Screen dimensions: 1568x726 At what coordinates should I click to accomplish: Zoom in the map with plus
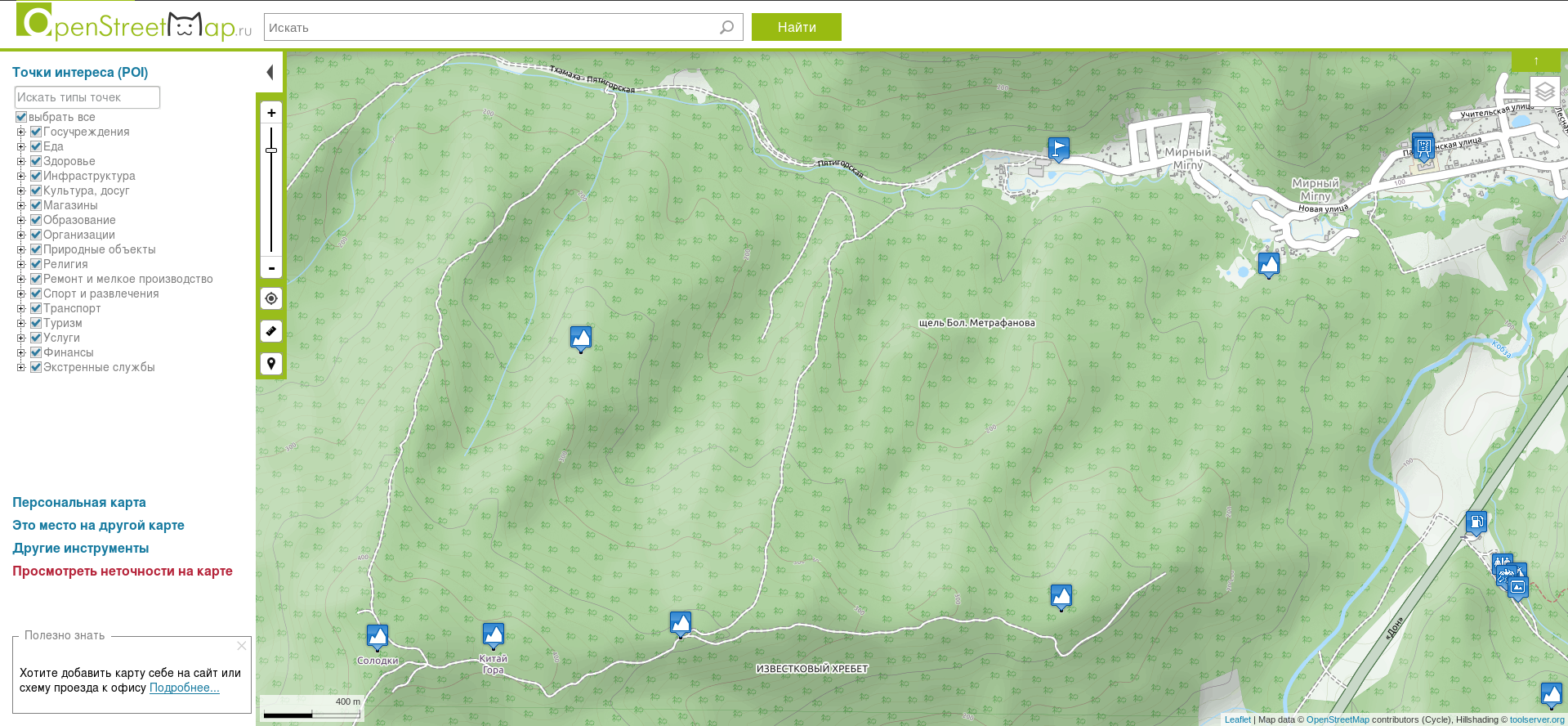click(271, 113)
